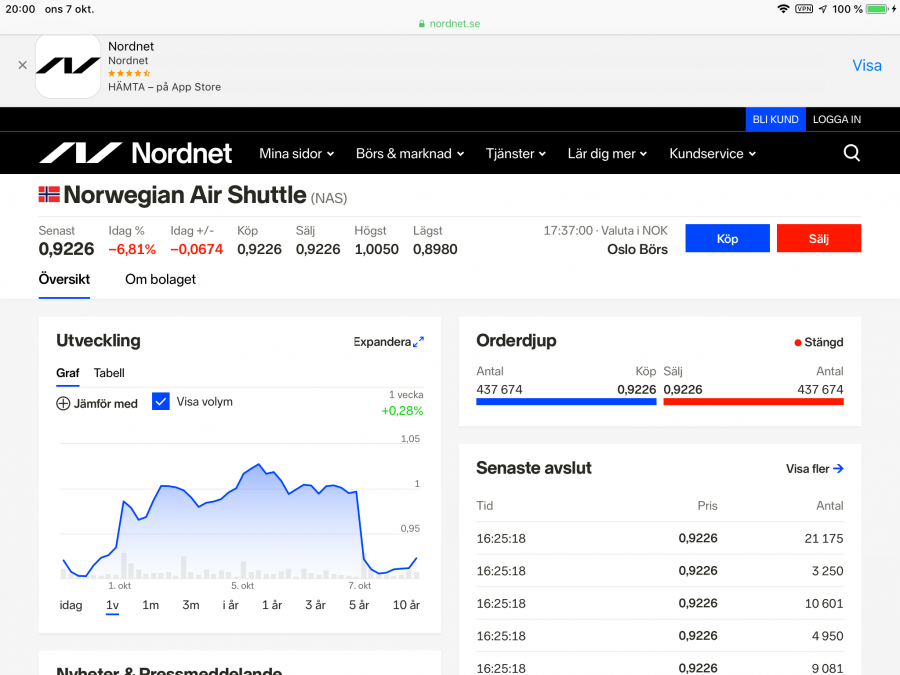The width and height of the screenshot is (900, 675).
Task: Click the Norwegian flag icon
Action: pos(49,194)
